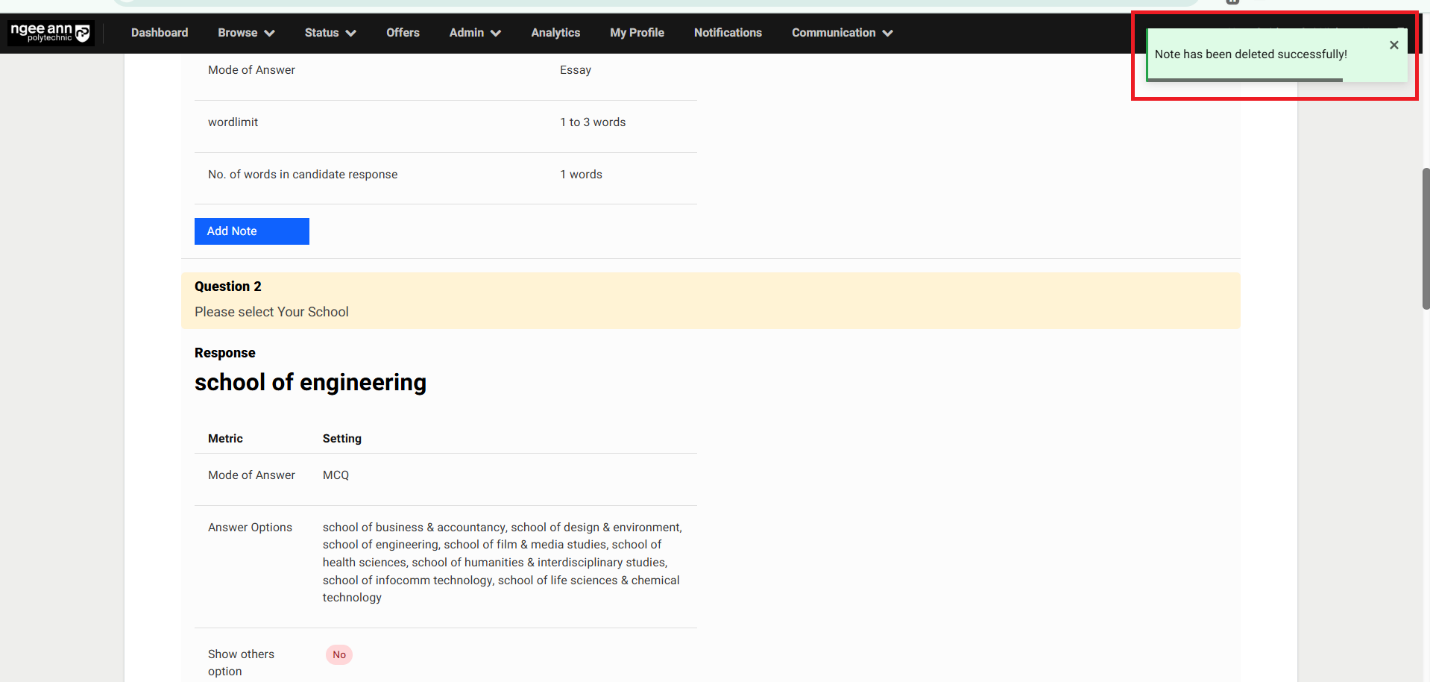
Task: Dismiss the note deleted notification
Action: coord(1394,45)
